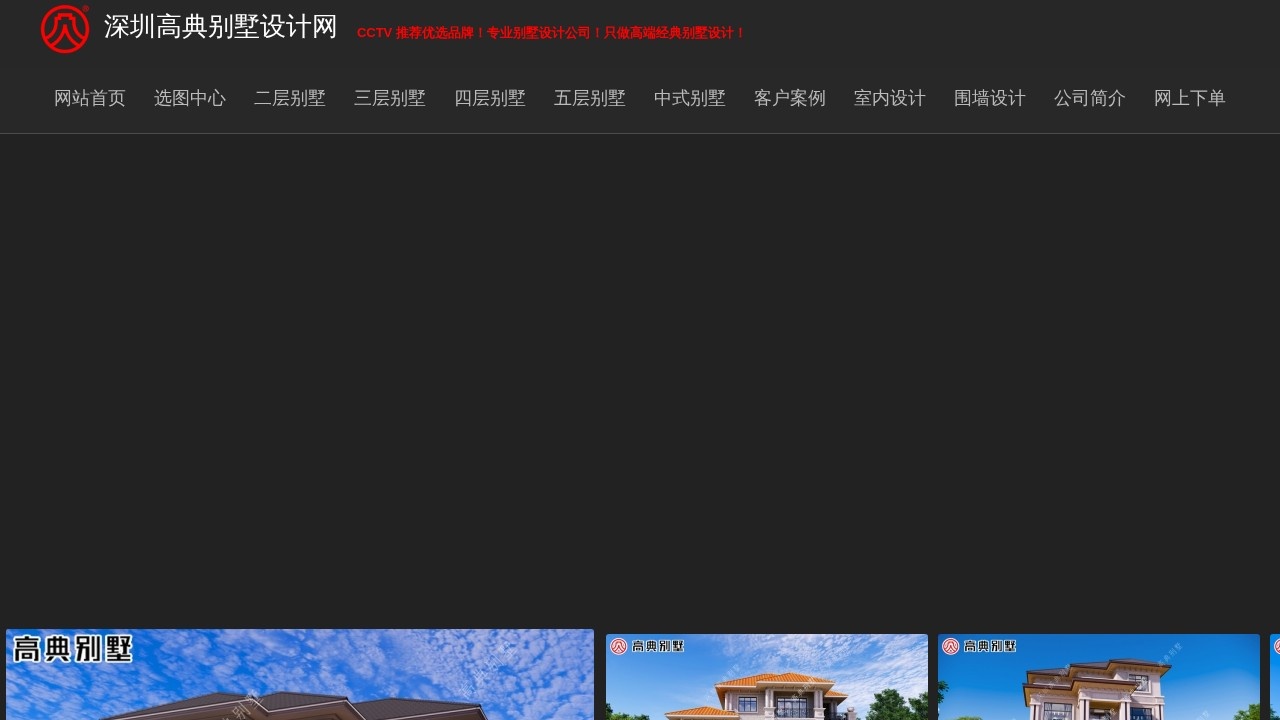1280x720 pixels.
Task: Open the 选图中心 menu item
Action: coord(190,98)
